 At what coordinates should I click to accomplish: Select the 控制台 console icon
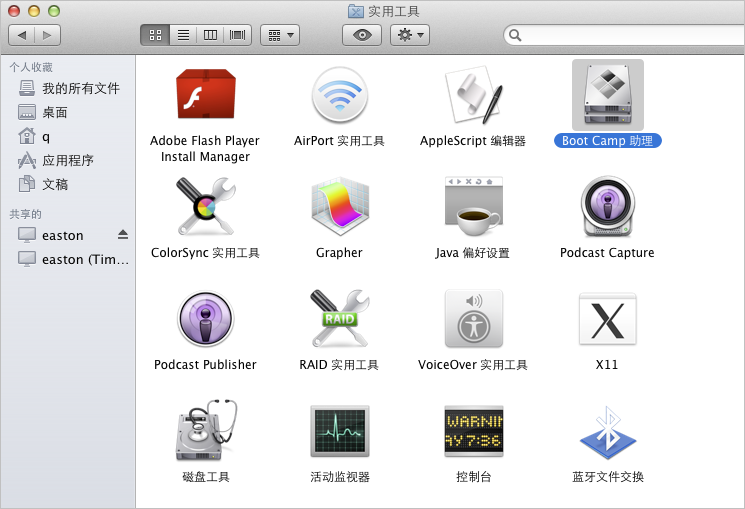tap(473, 431)
